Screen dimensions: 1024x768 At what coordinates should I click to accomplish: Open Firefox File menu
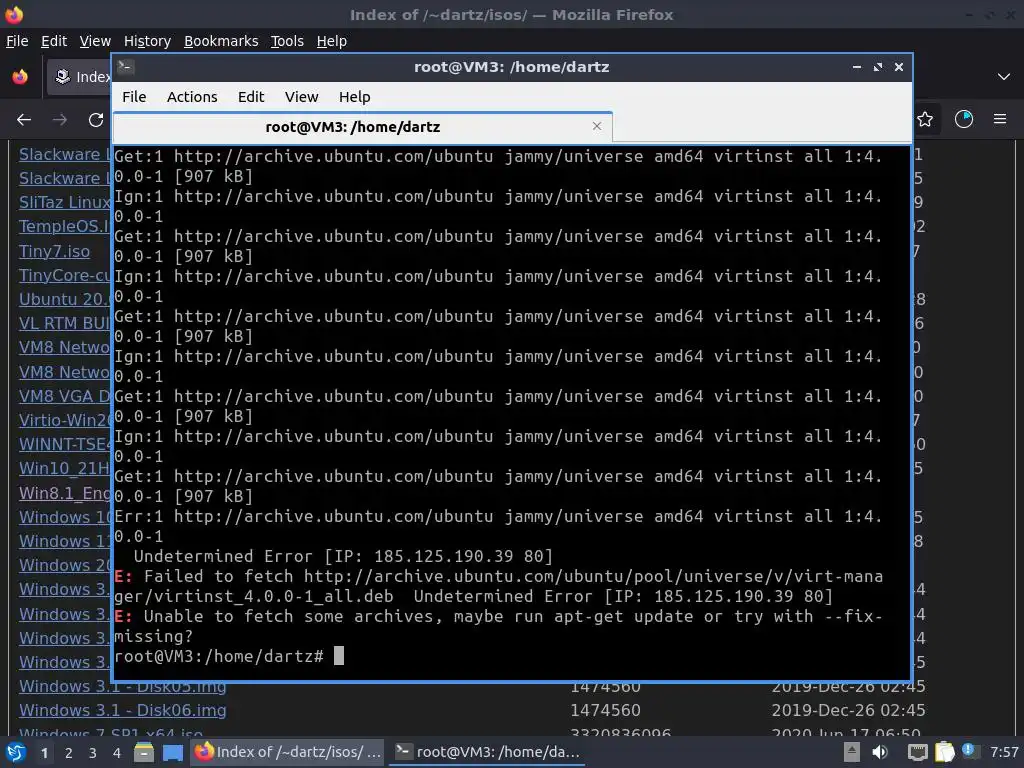click(x=17, y=41)
